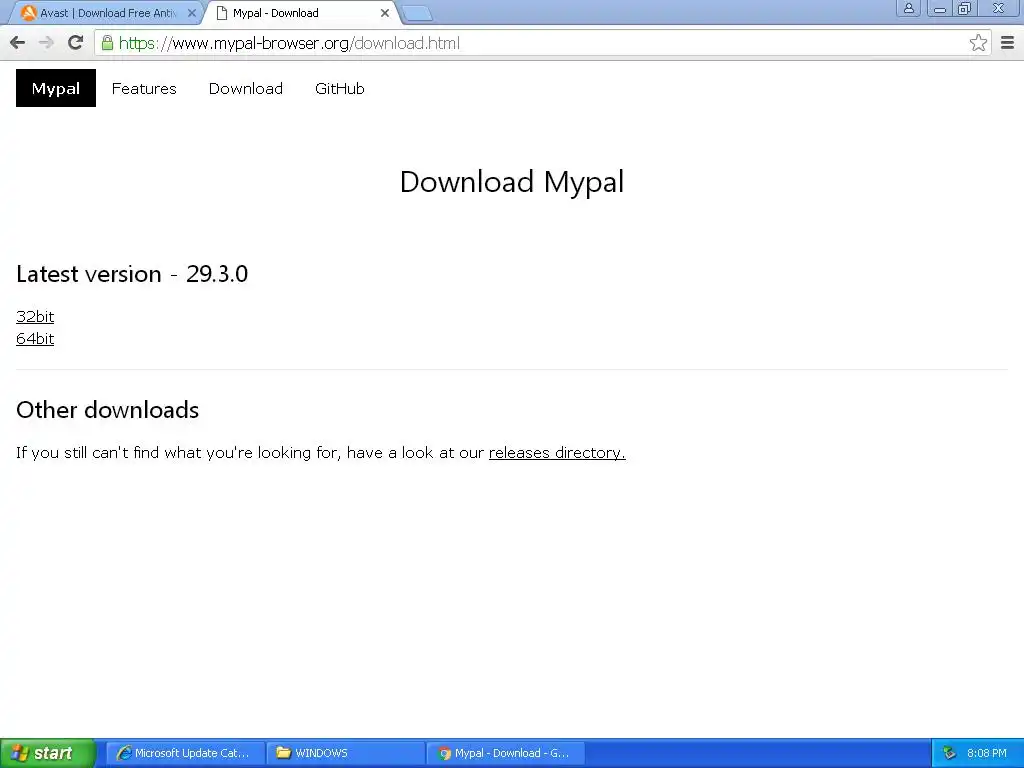Click the forward navigation arrow
This screenshot has height=768, width=1024.
point(46,43)
